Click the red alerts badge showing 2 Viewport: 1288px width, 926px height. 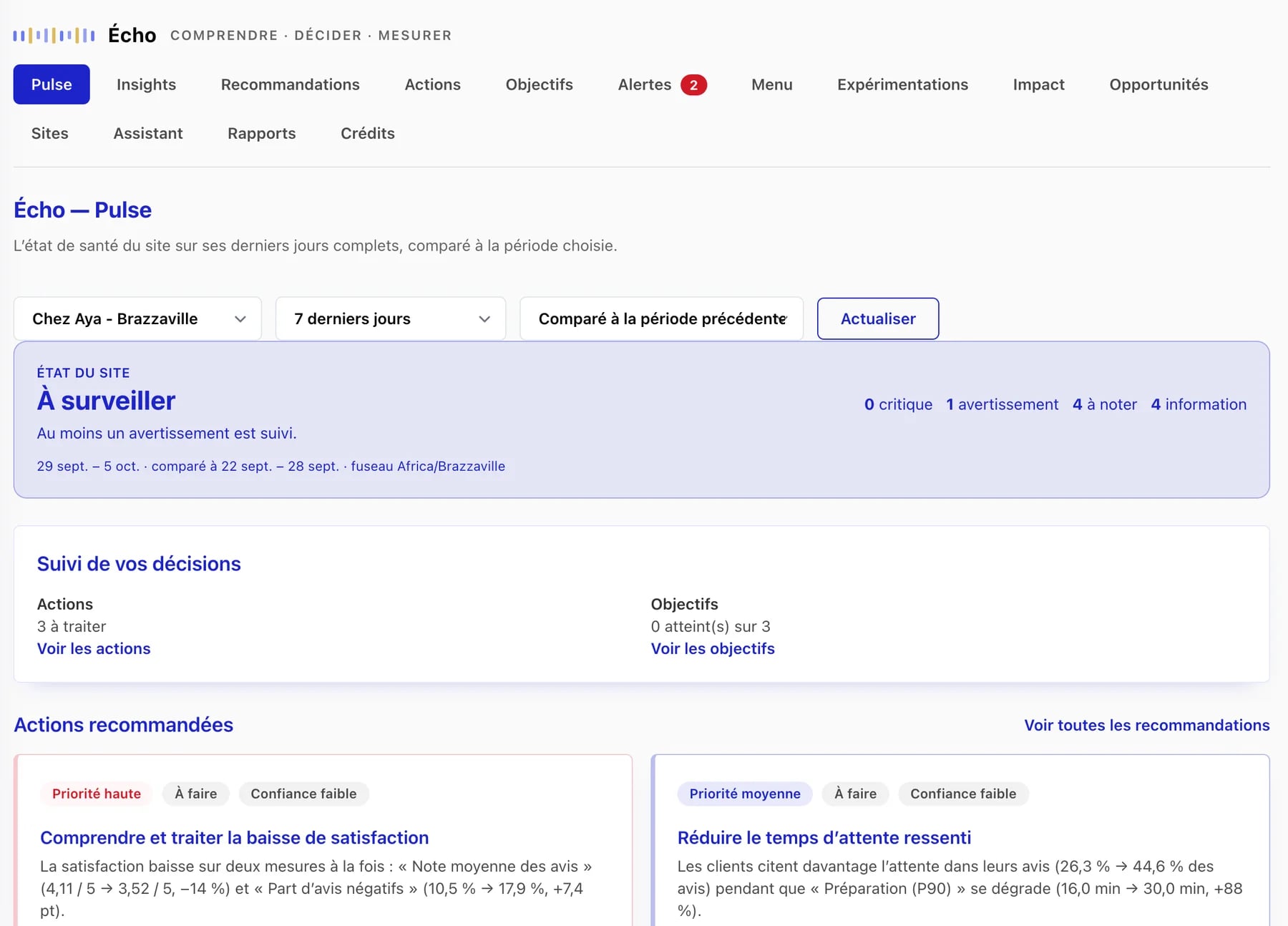point(693,85)
